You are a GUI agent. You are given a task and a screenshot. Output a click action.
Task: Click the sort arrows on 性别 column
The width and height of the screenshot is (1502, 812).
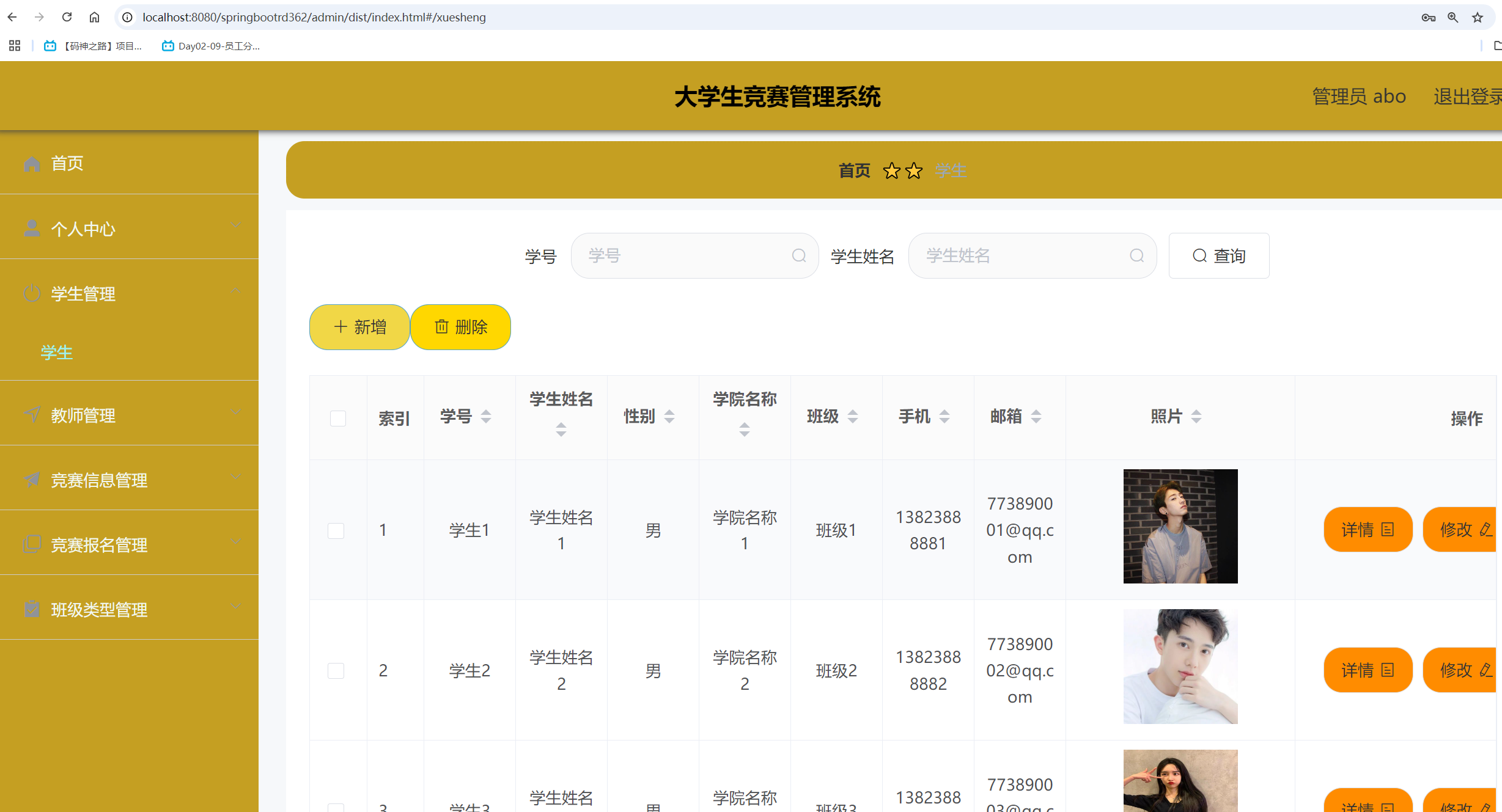click(669, 417)
